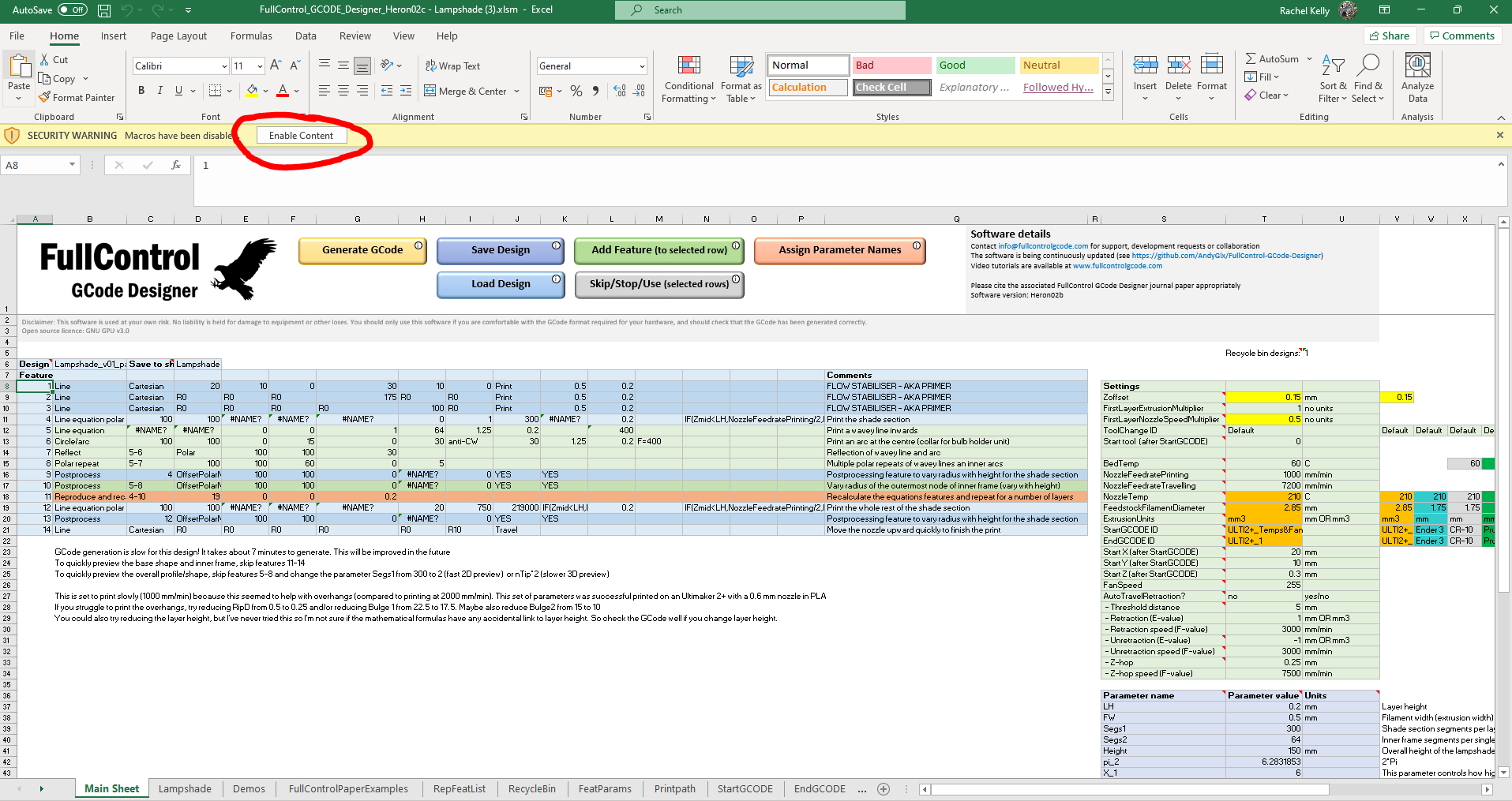This screenshot has width=1512, height=801.
Task: Apply Percent Style to the selected cell
Action: click(576, 92)
